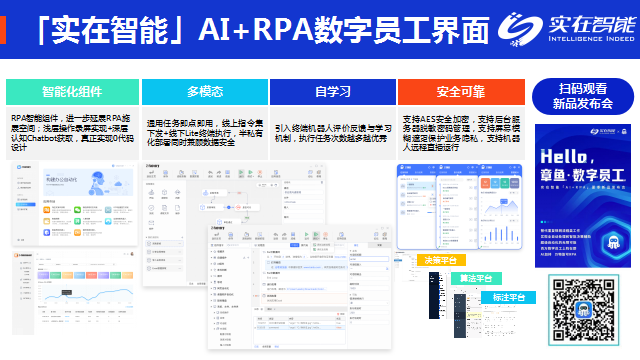Click the QR code image

(584, 310)
